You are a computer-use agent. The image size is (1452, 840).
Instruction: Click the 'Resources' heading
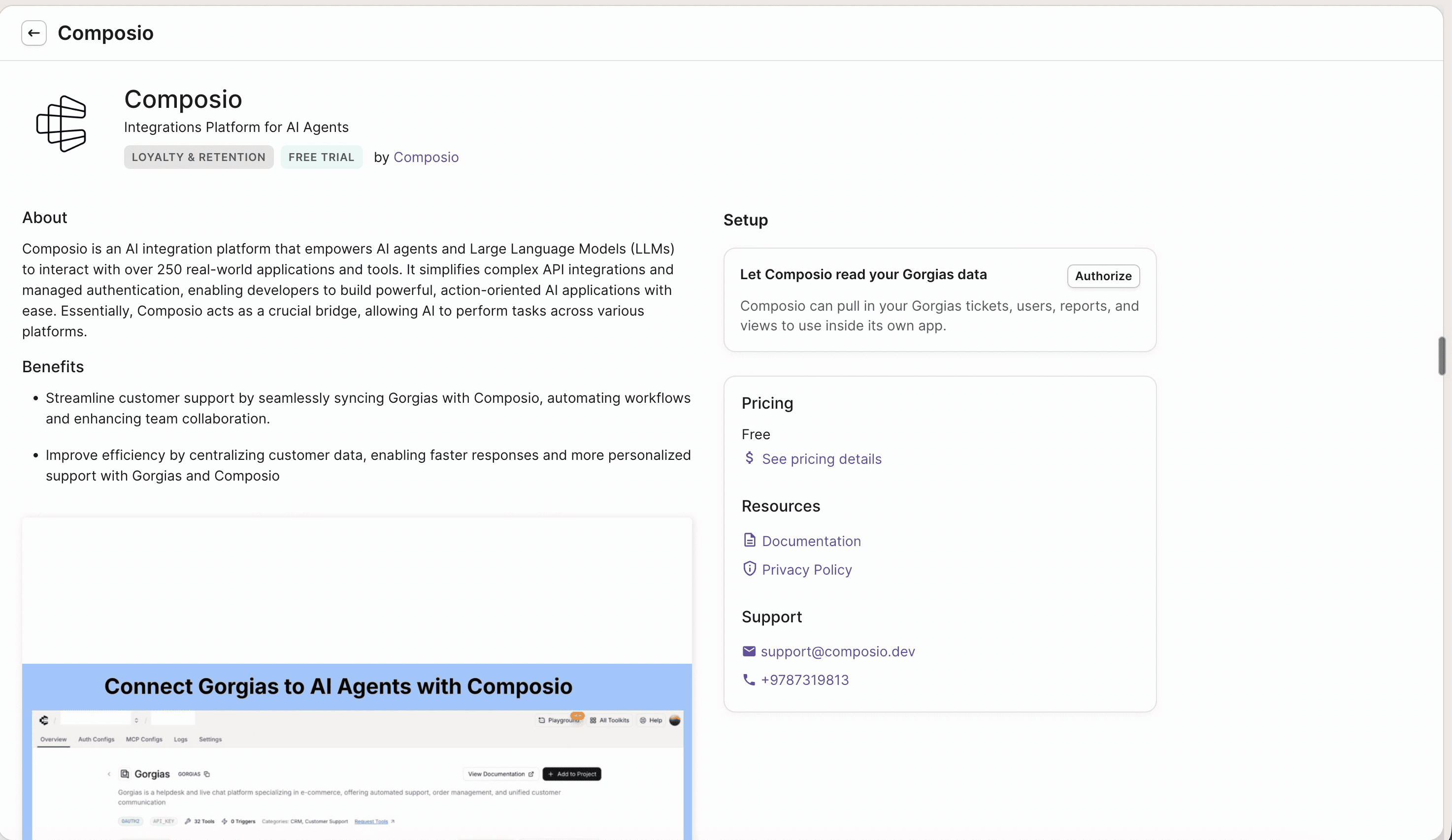pos(781,507)
